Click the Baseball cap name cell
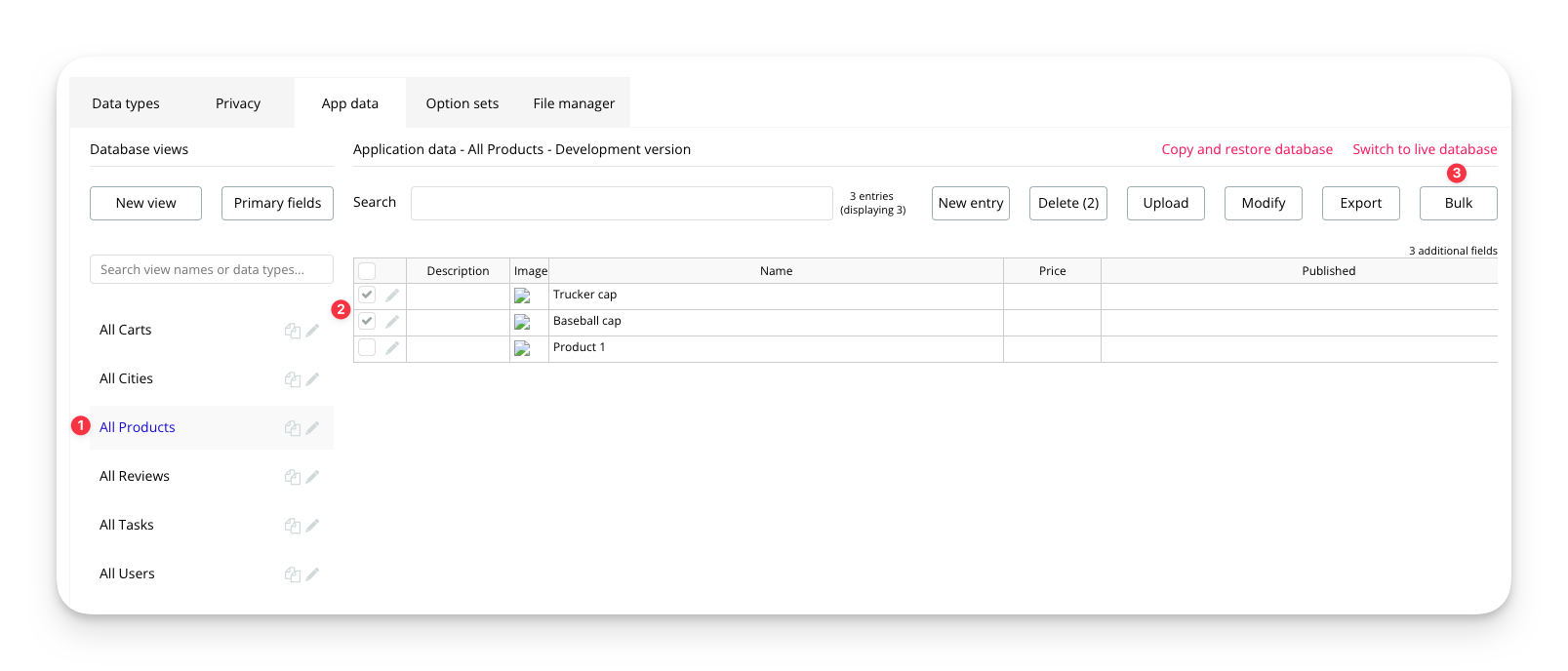 coord(776,322)
